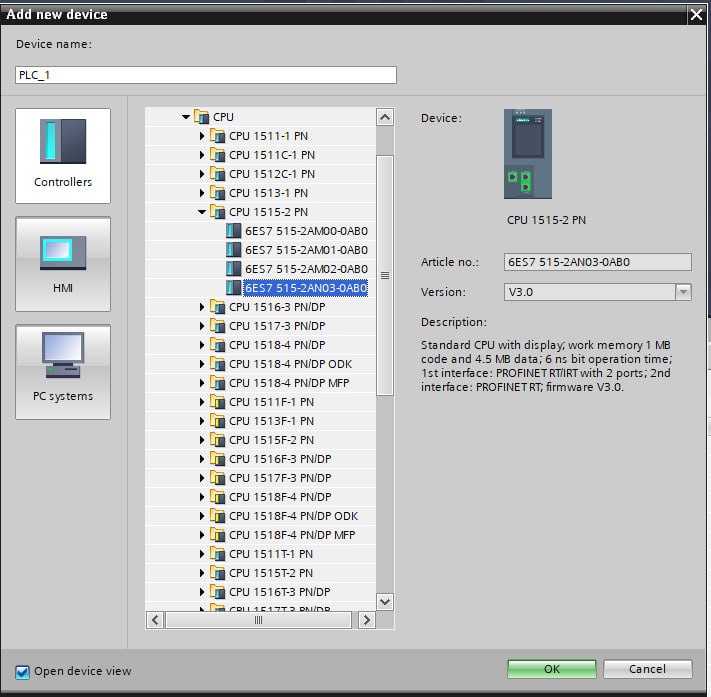This screenshot has width=711, height=697.
Task: Collapse the CPU 1515-2 PN node
Action: 202,212
